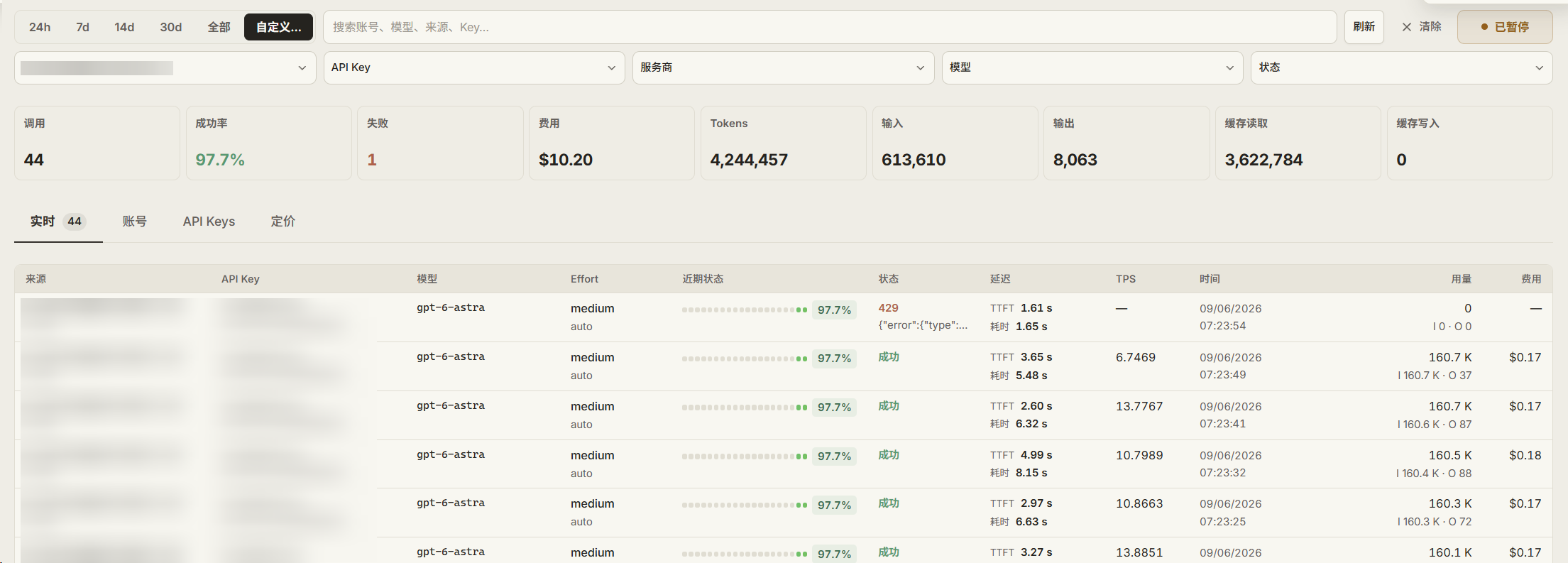The image size is (1568, 563).
Task: Select the 30d time range
Action: click(x=170, y=27)
